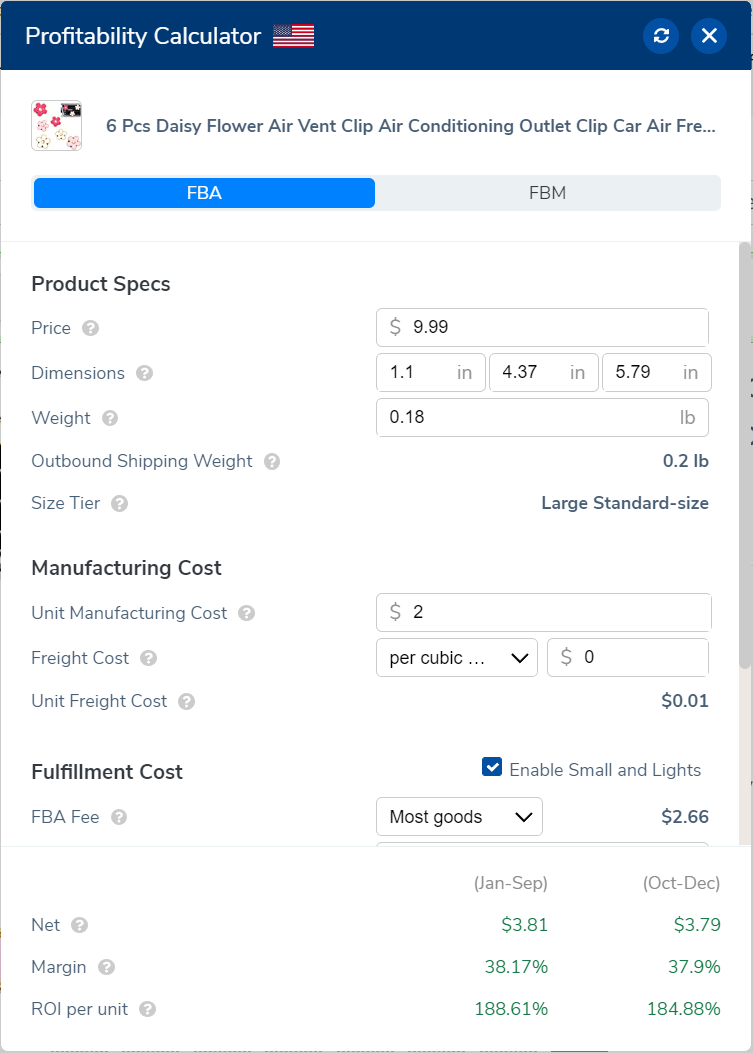Click the help icon beside Weight
Screen dimensions: 753x1053
pos(110,418)
